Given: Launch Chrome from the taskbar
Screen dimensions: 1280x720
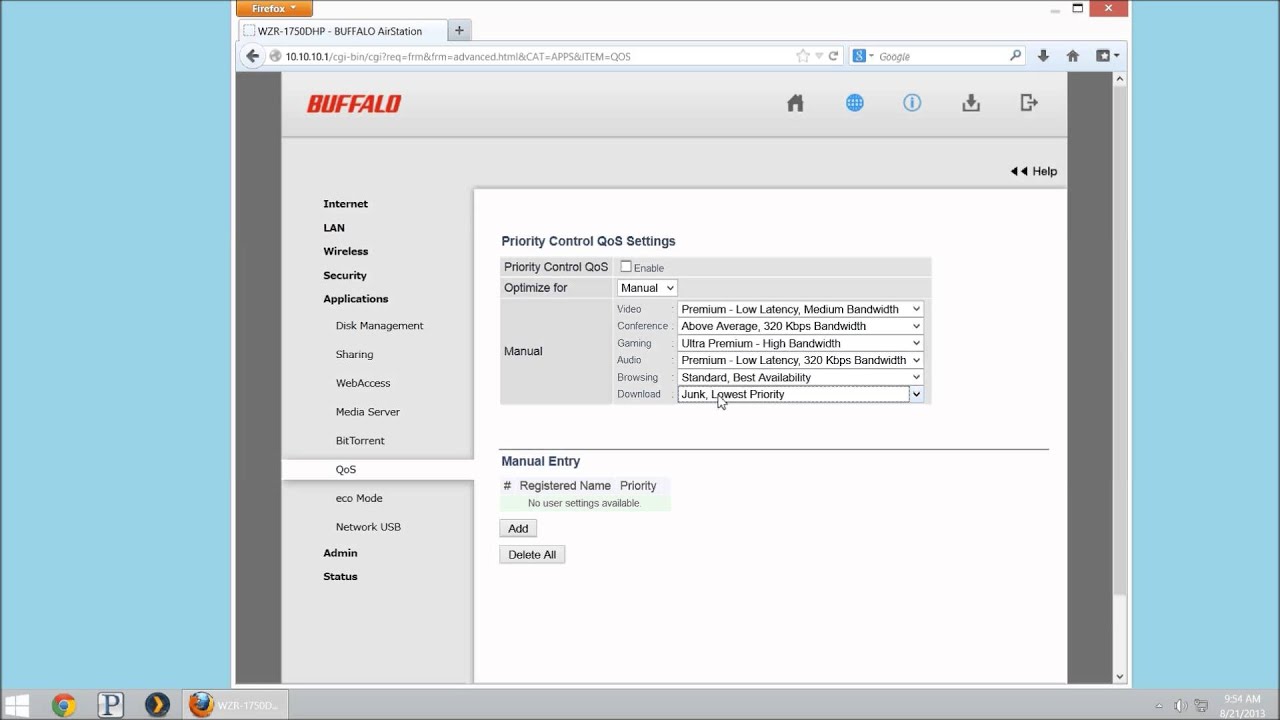Looking at the screenshot, I should tap(64, 705).
